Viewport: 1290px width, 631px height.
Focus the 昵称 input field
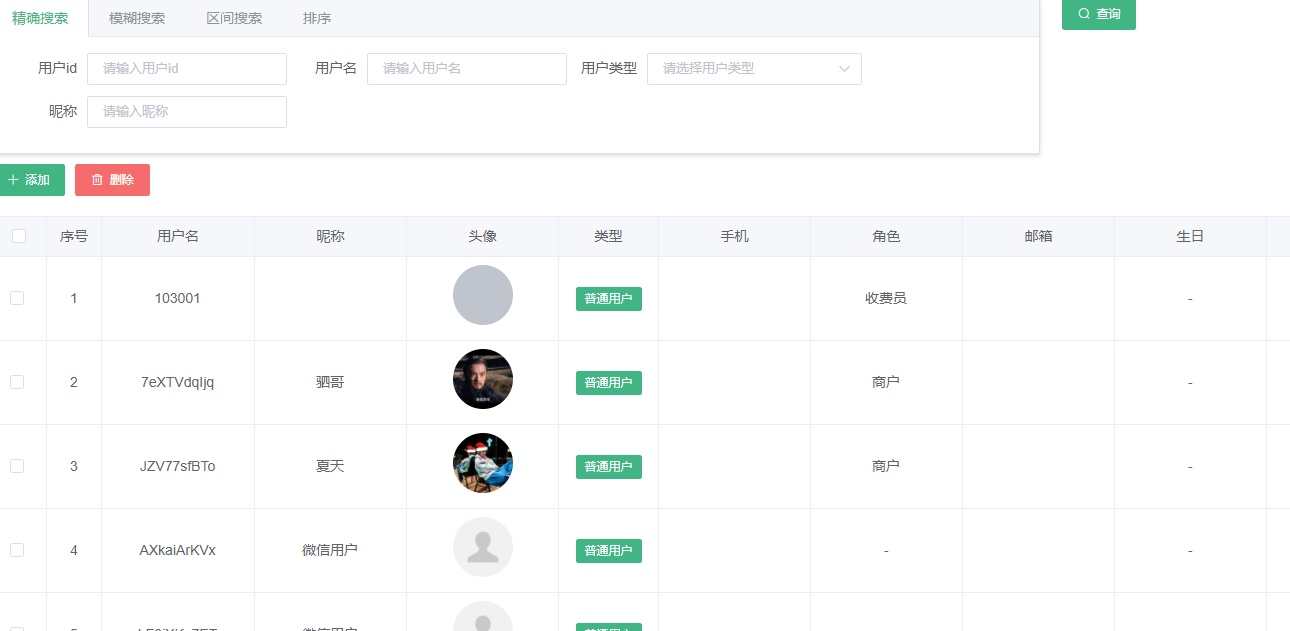pyautogui.click(x=187, y=112)
